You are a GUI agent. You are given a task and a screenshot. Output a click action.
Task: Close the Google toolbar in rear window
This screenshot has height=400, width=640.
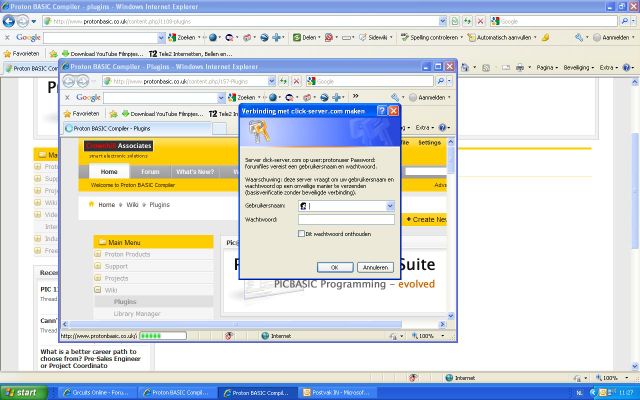(x=7, y=37)
